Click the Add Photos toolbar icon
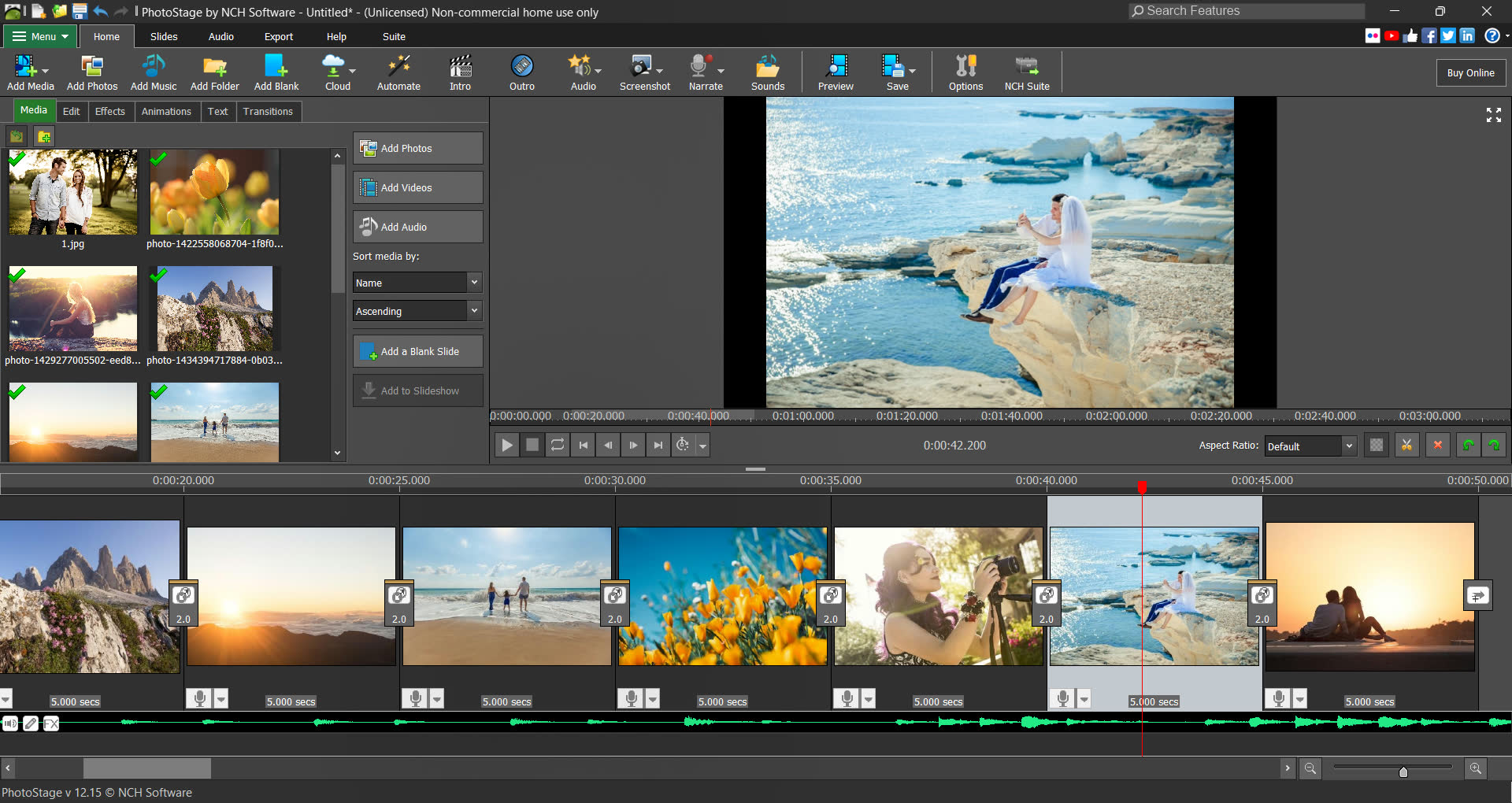1512x803 pixels. point(92,72)
